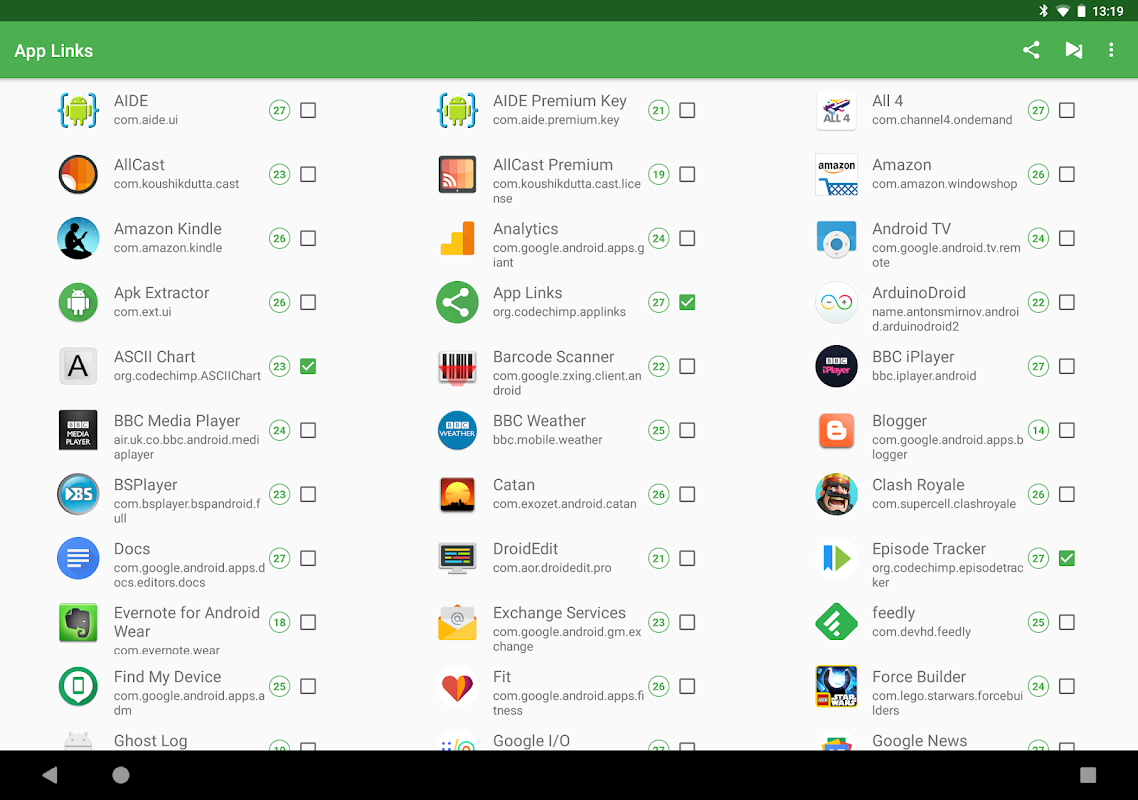Tap the All 4 app icon
1138x800 pixels.
[837, 110]
